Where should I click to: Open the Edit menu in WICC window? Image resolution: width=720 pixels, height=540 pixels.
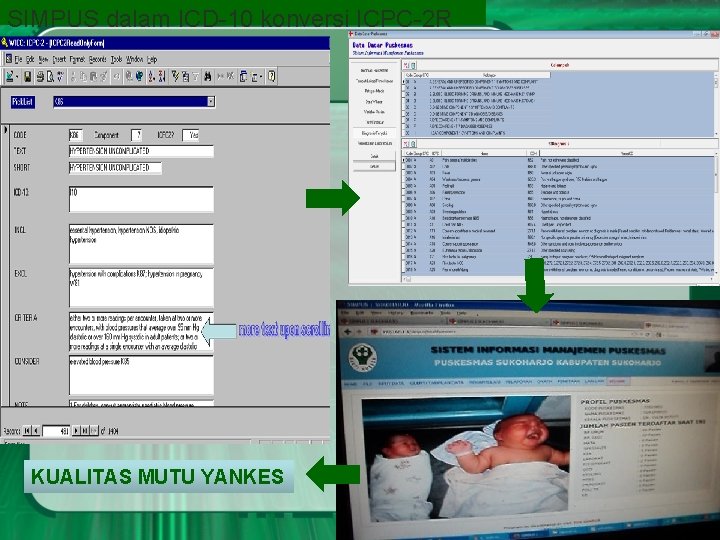click(x=30, y=59)
